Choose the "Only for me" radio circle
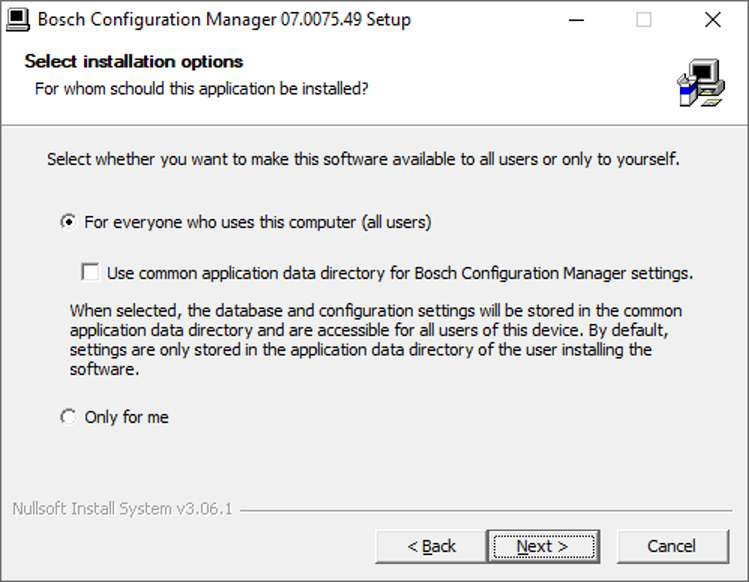This screenshot has width=749, height=582. pos(68,417)
